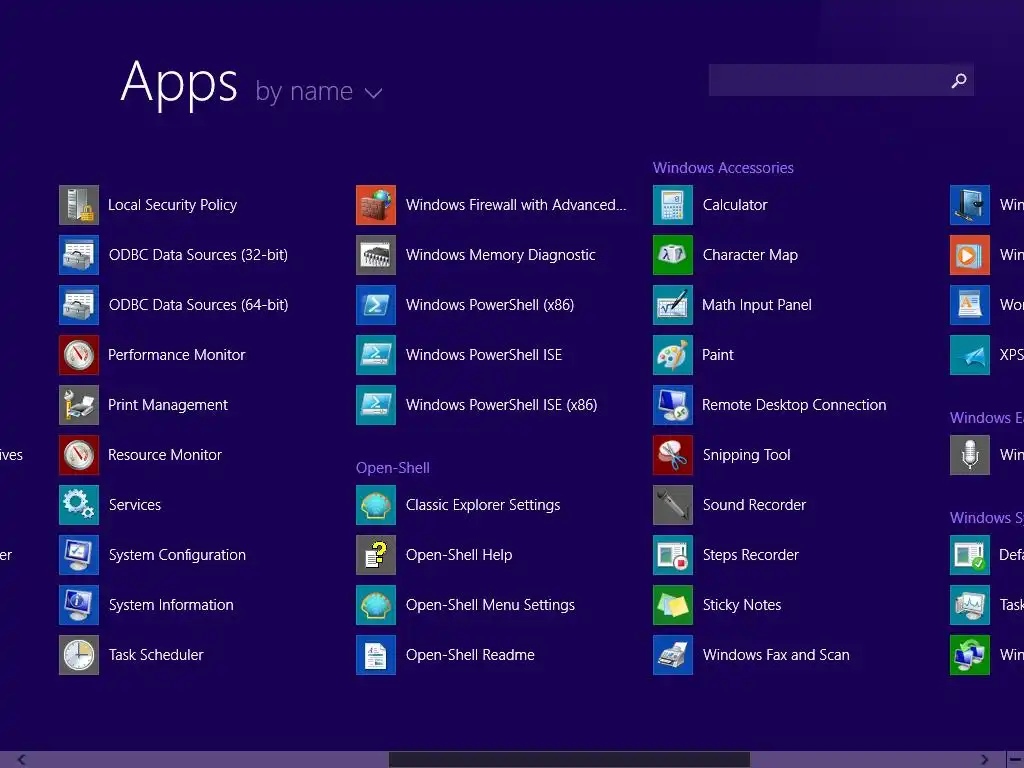Click the horizontal scrollbar thumb
1024x768 pixels.
[569, 760]
